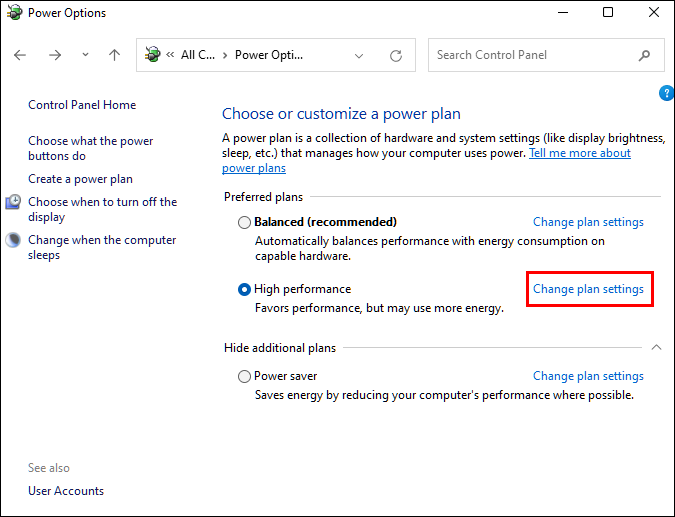
Task: Click the Search Control Panel box
Action: pyautogui.click(x=530, y=55)
